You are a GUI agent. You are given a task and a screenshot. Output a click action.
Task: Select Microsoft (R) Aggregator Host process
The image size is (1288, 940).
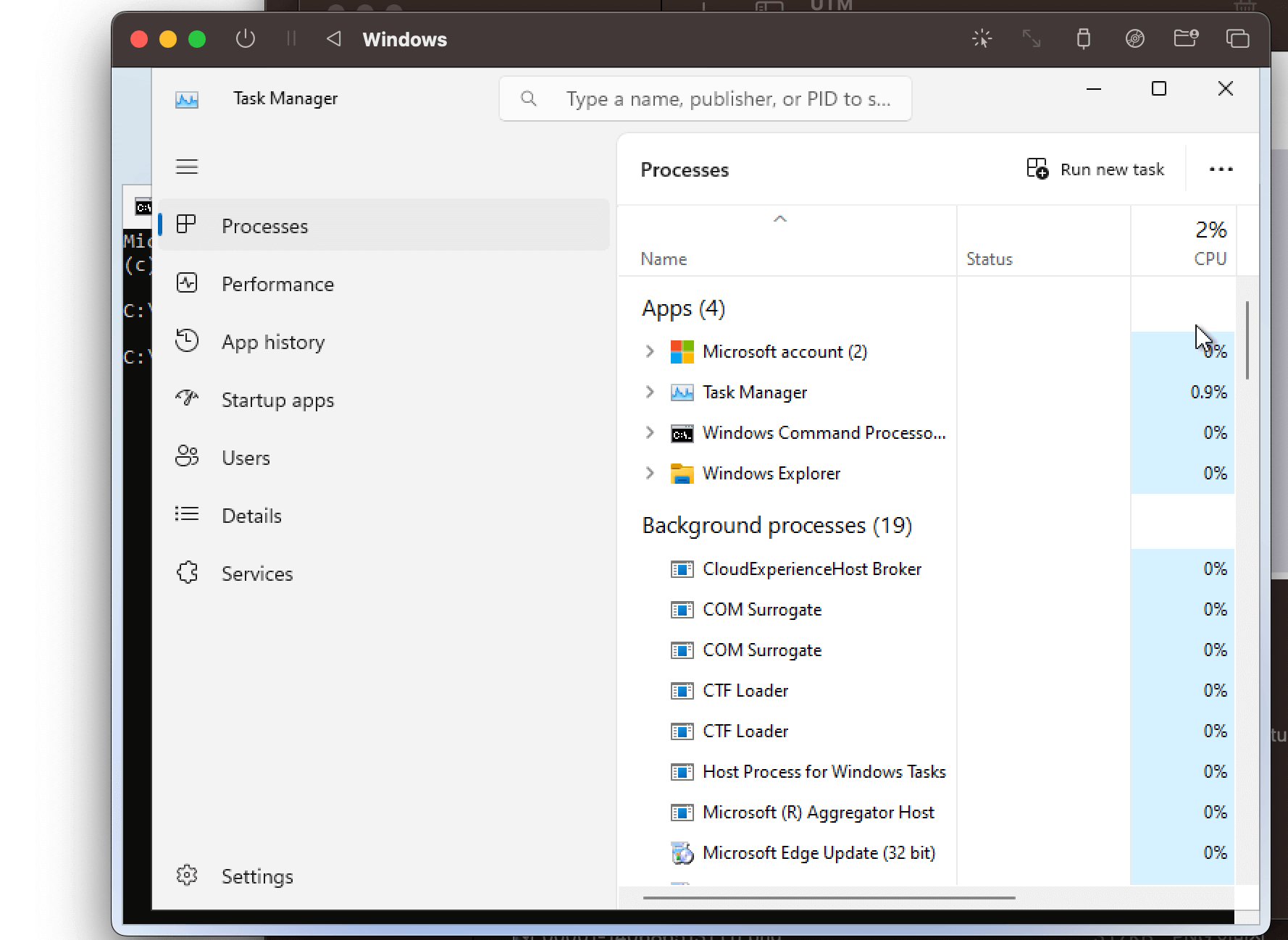[x=926, y=813]
